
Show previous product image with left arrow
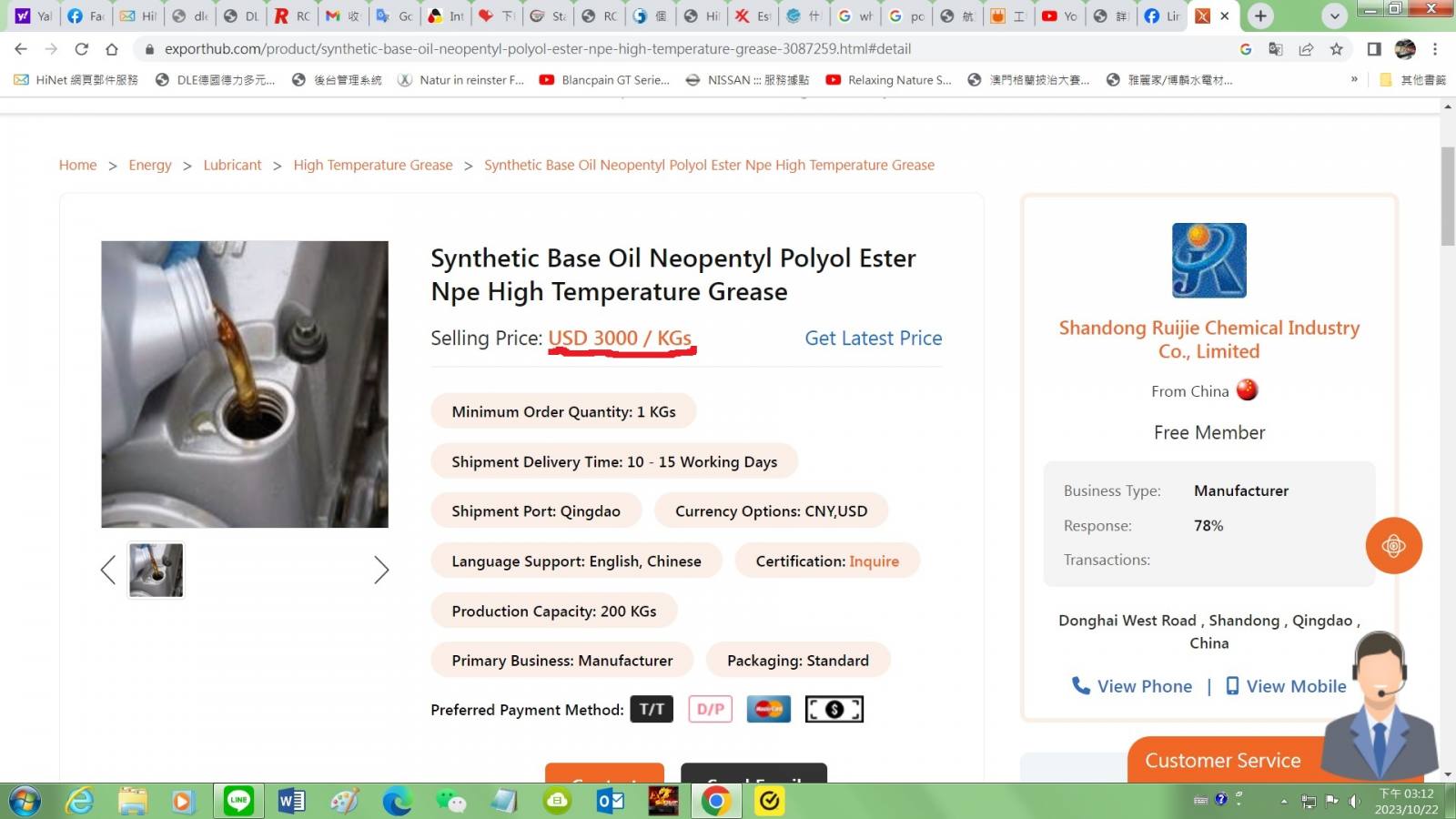tap(108, 571)
